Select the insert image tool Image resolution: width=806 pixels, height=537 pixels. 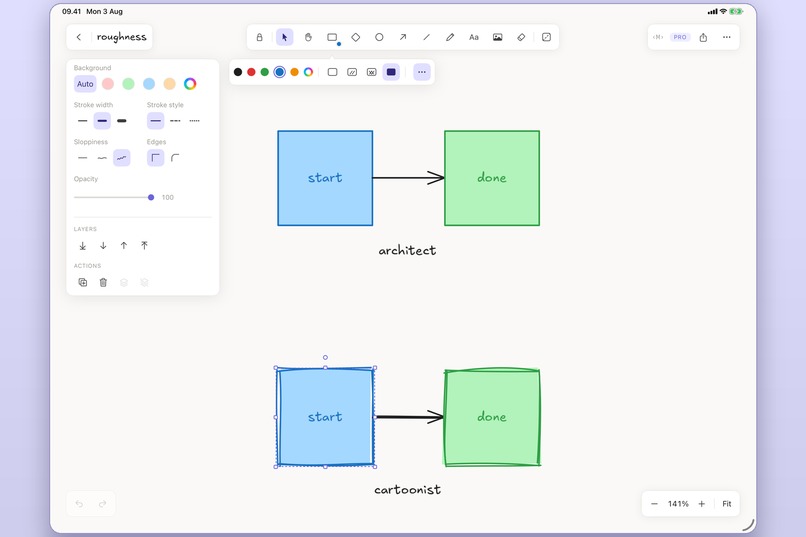(498, 37)
